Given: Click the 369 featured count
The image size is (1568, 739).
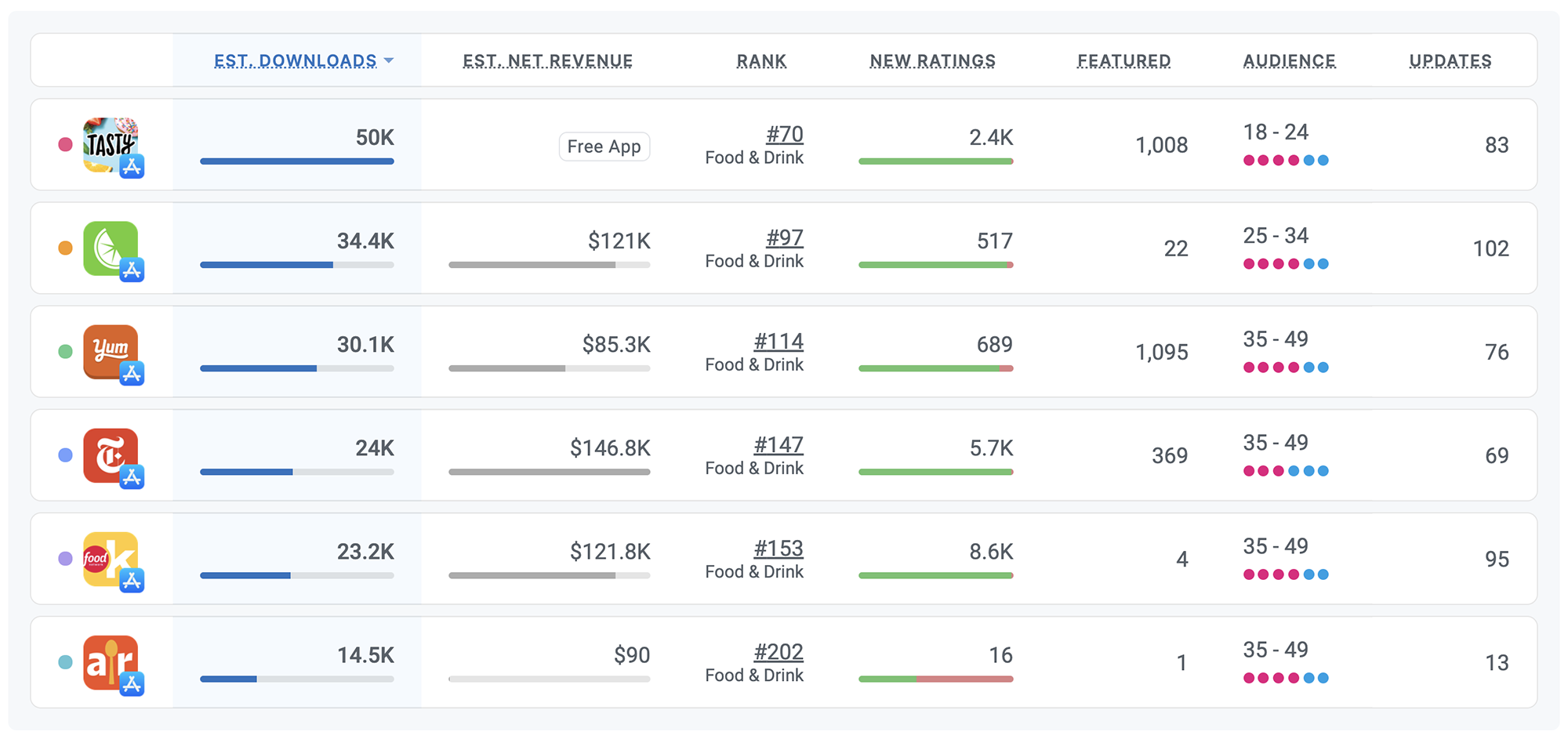Looking at the screenshot, I should 1170,455.
